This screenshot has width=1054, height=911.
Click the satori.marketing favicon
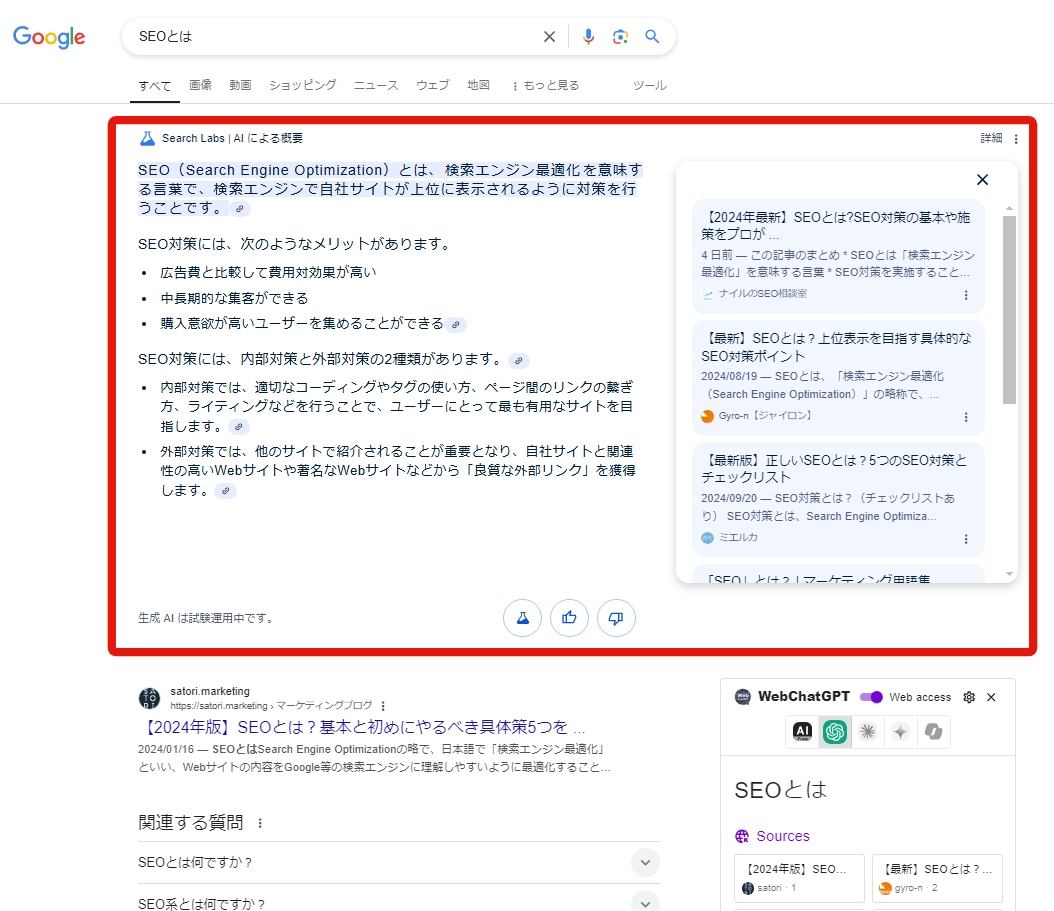[x=149, y=698]
